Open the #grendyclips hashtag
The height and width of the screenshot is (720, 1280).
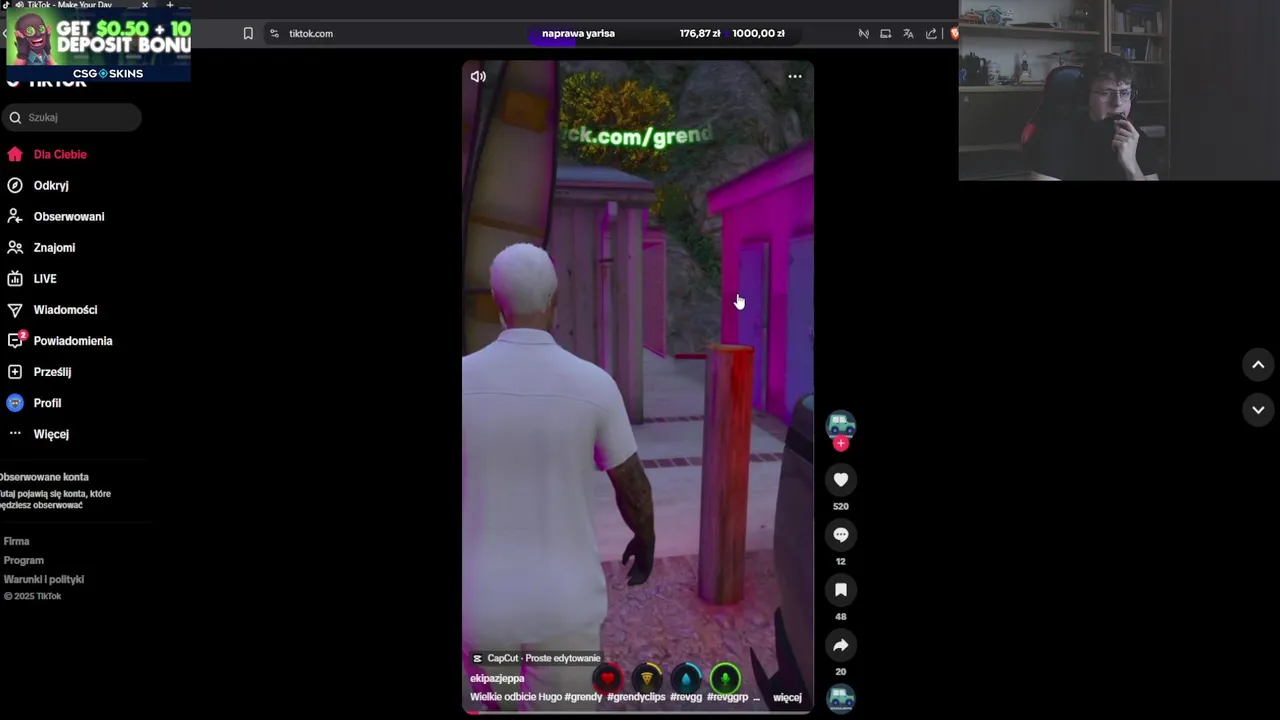click(636, 697)
